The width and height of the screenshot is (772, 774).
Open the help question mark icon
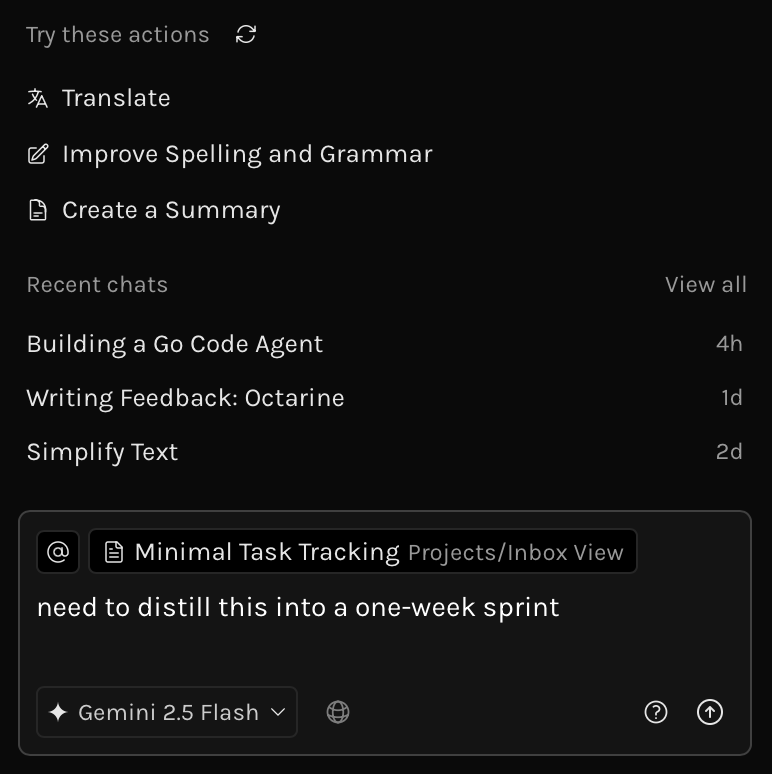point(656,712)
